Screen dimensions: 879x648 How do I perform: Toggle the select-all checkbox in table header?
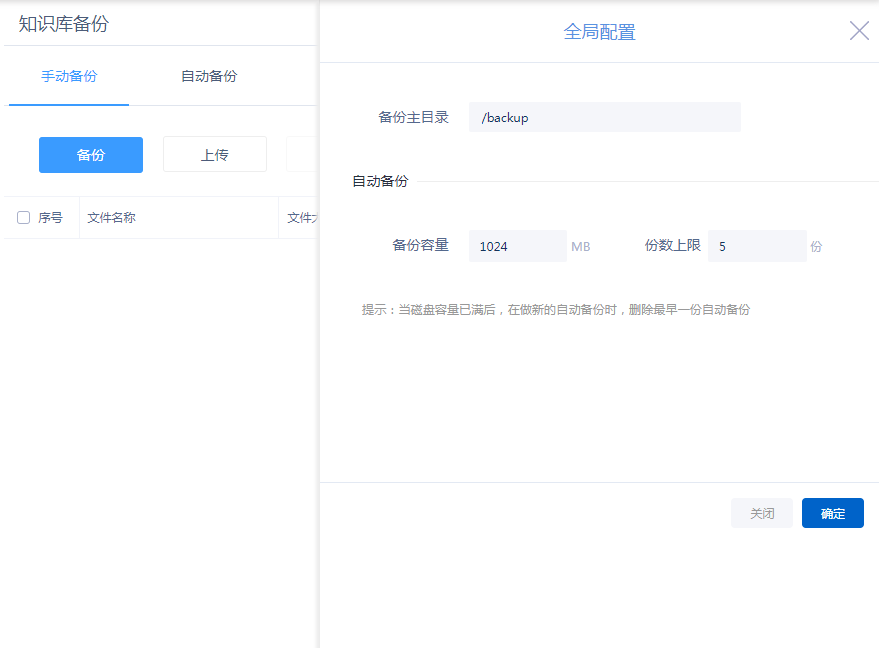point(24,218)
